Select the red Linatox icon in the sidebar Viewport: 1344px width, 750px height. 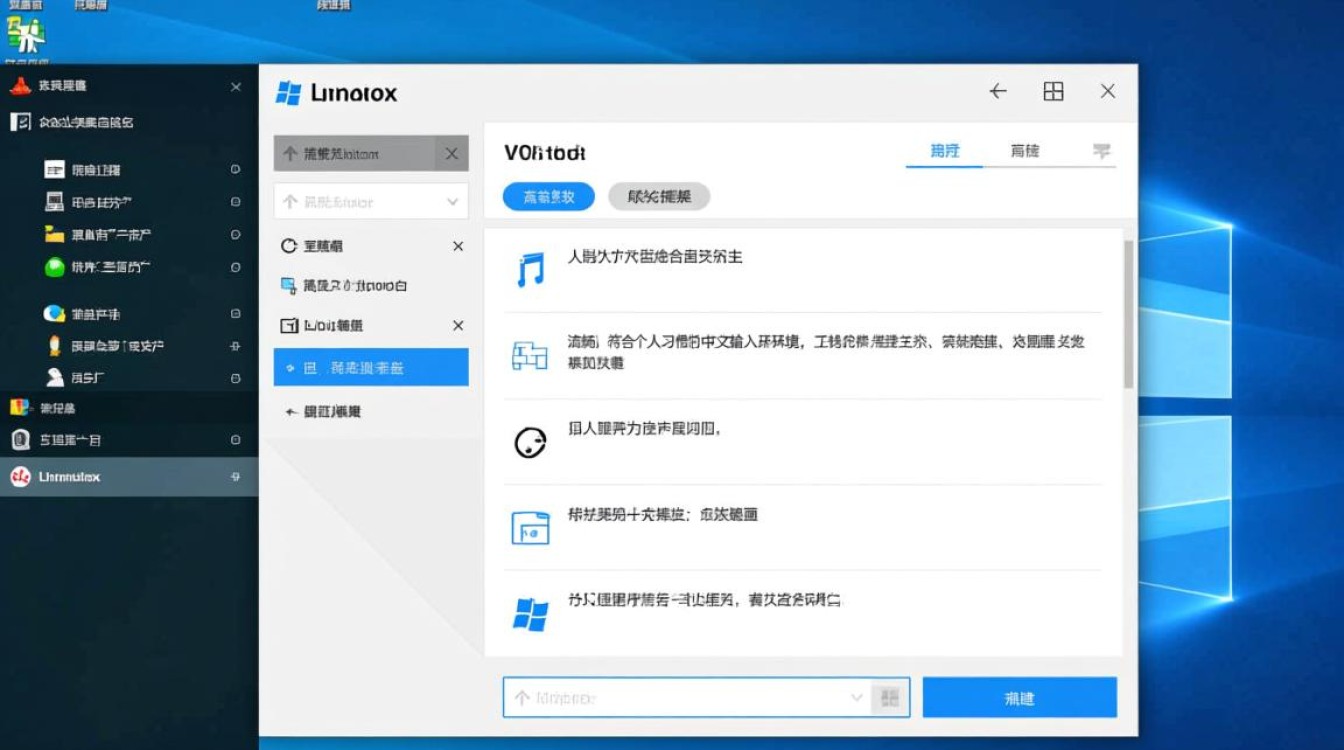(x=22, y=476)
